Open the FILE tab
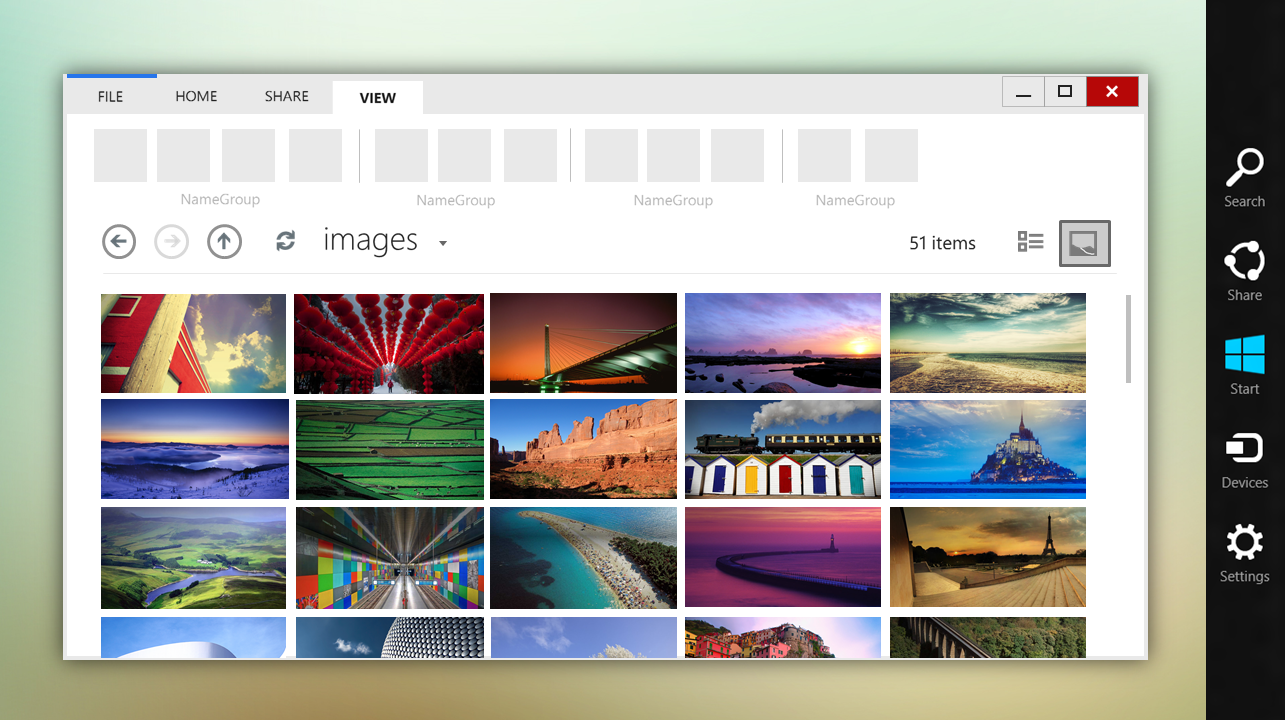The height and width of the screenshot is (720, 1285). click(x=110, y=97)
